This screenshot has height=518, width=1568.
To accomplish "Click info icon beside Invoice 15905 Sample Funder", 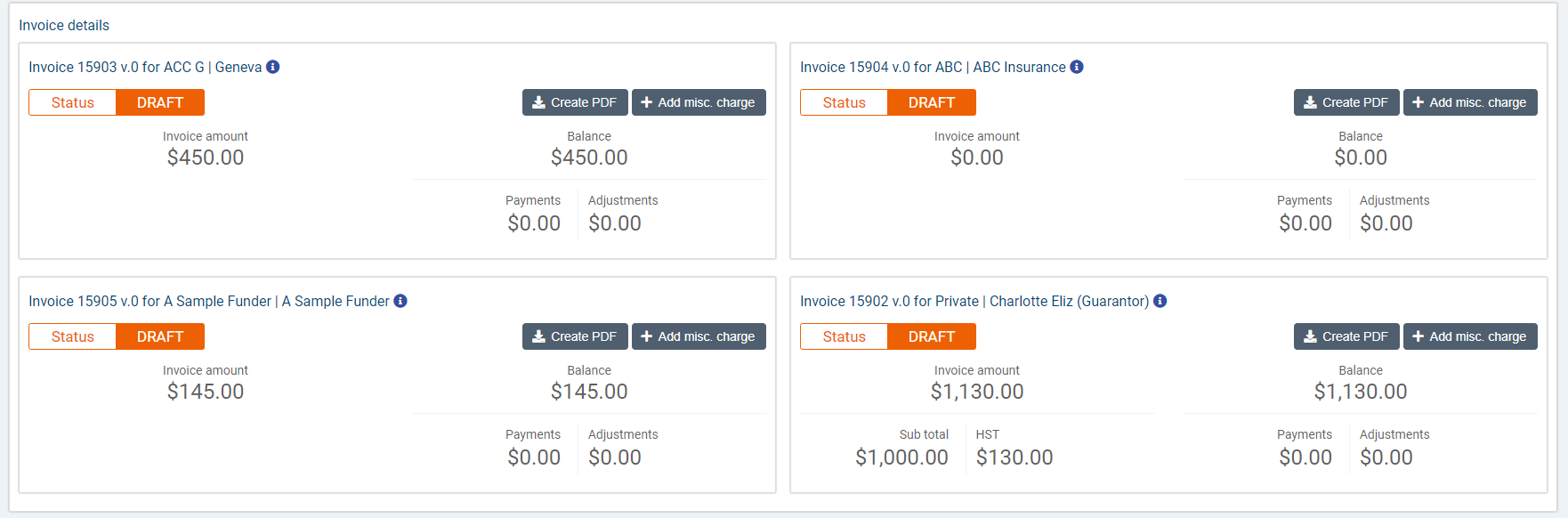I will point(400,301).
